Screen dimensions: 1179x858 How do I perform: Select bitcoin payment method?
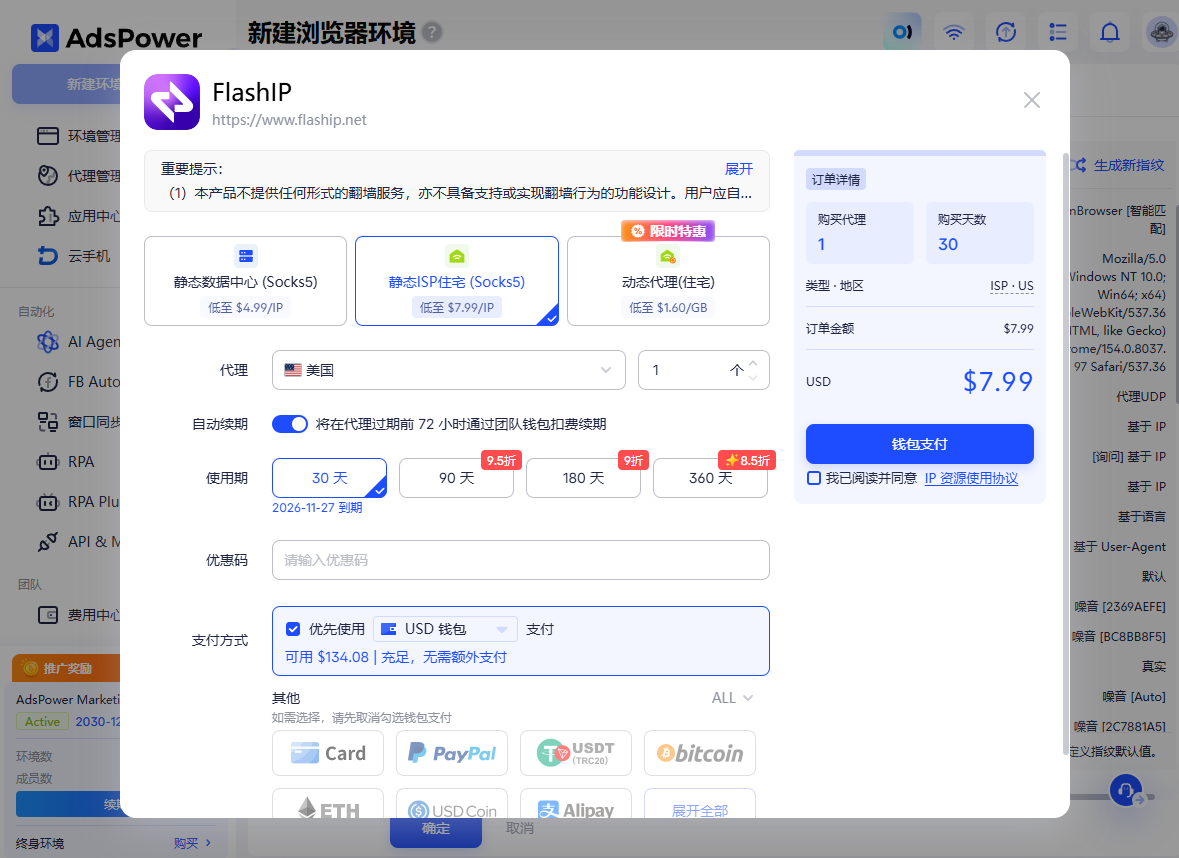700,753
